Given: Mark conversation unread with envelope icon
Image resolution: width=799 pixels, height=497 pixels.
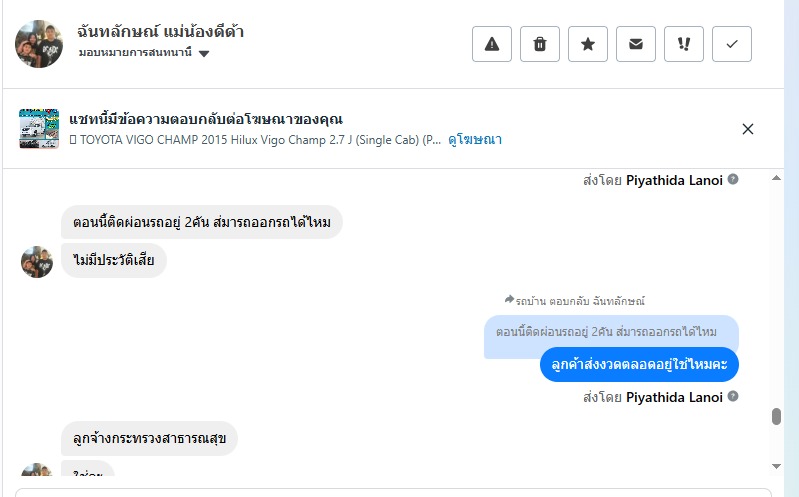Looking at the screenshot, I should click(x=636, y=44).
